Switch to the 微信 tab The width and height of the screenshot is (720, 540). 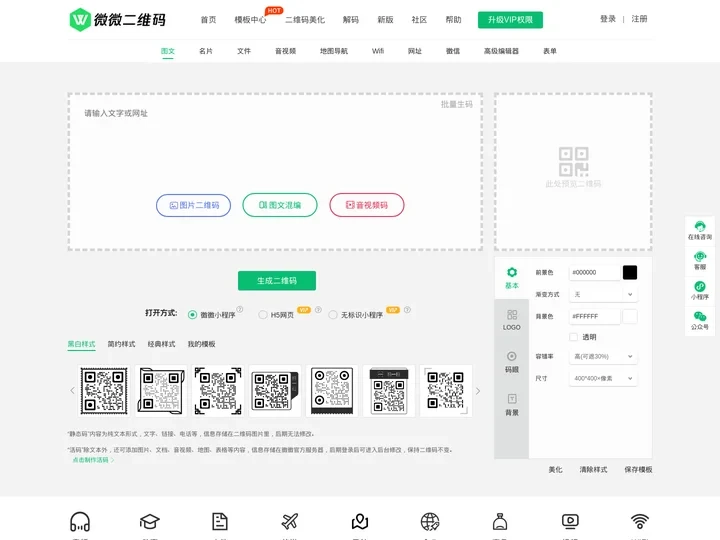(x=453, y=51)
